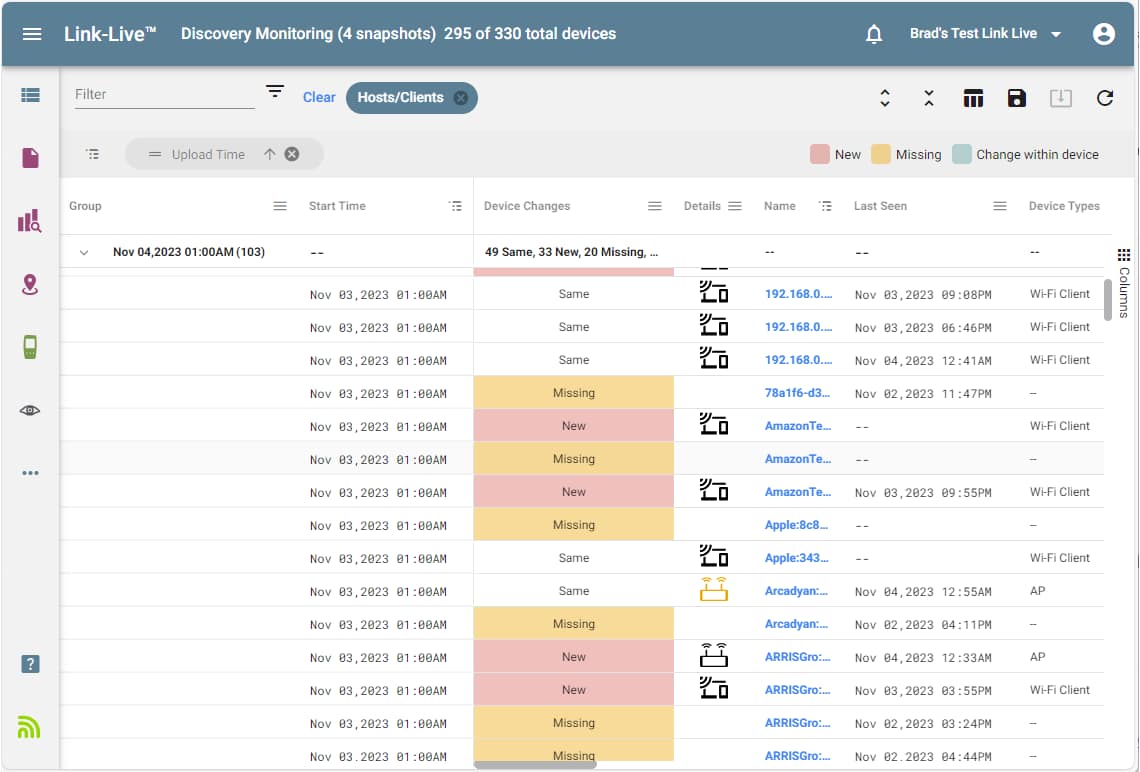
Task: Open Brad's Test Link Live organization dropdown
Action: [x=985, y=34]
